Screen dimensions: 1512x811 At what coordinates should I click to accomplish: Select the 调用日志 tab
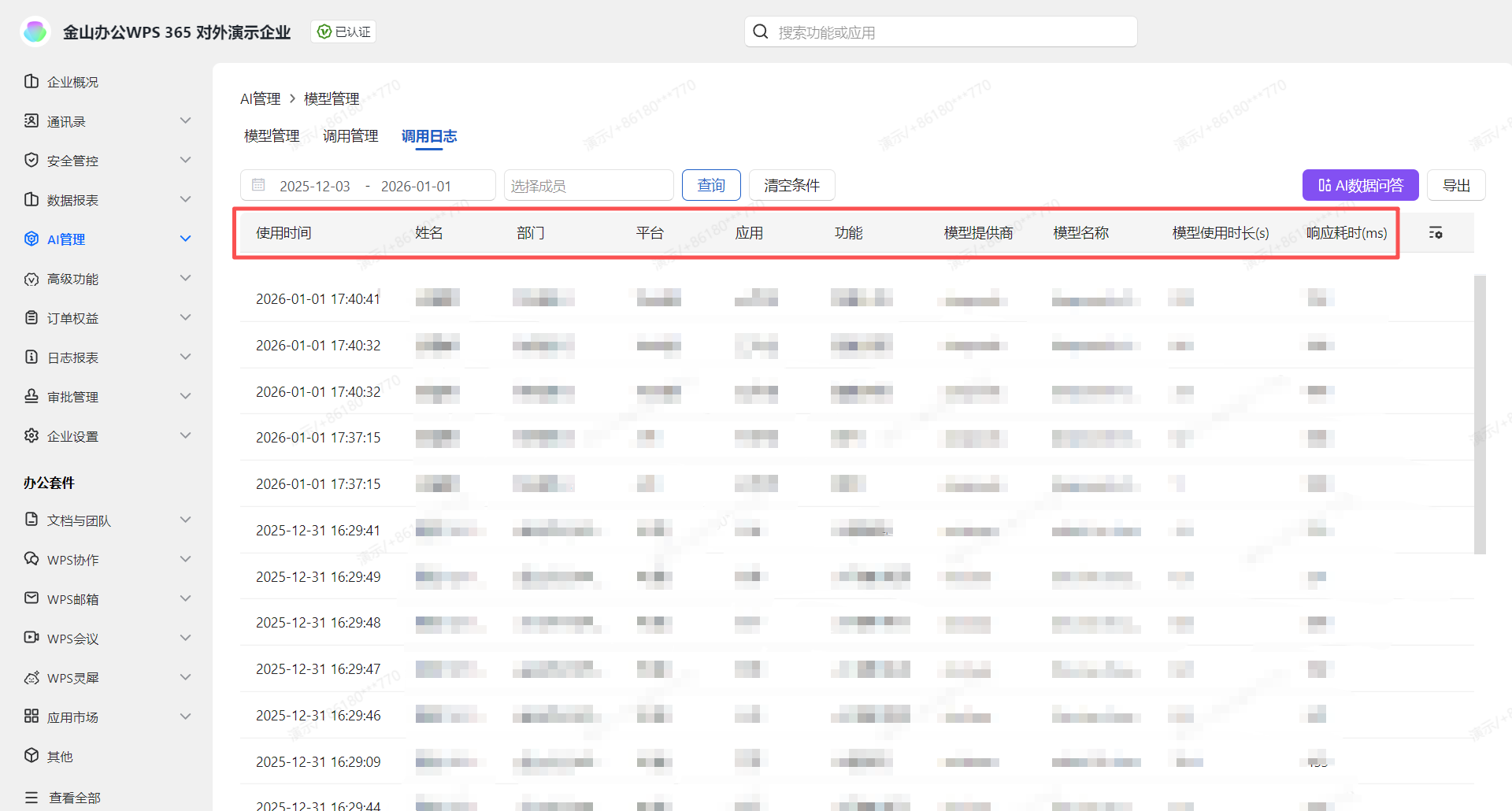pyautogui.click(x=429, y=136)
